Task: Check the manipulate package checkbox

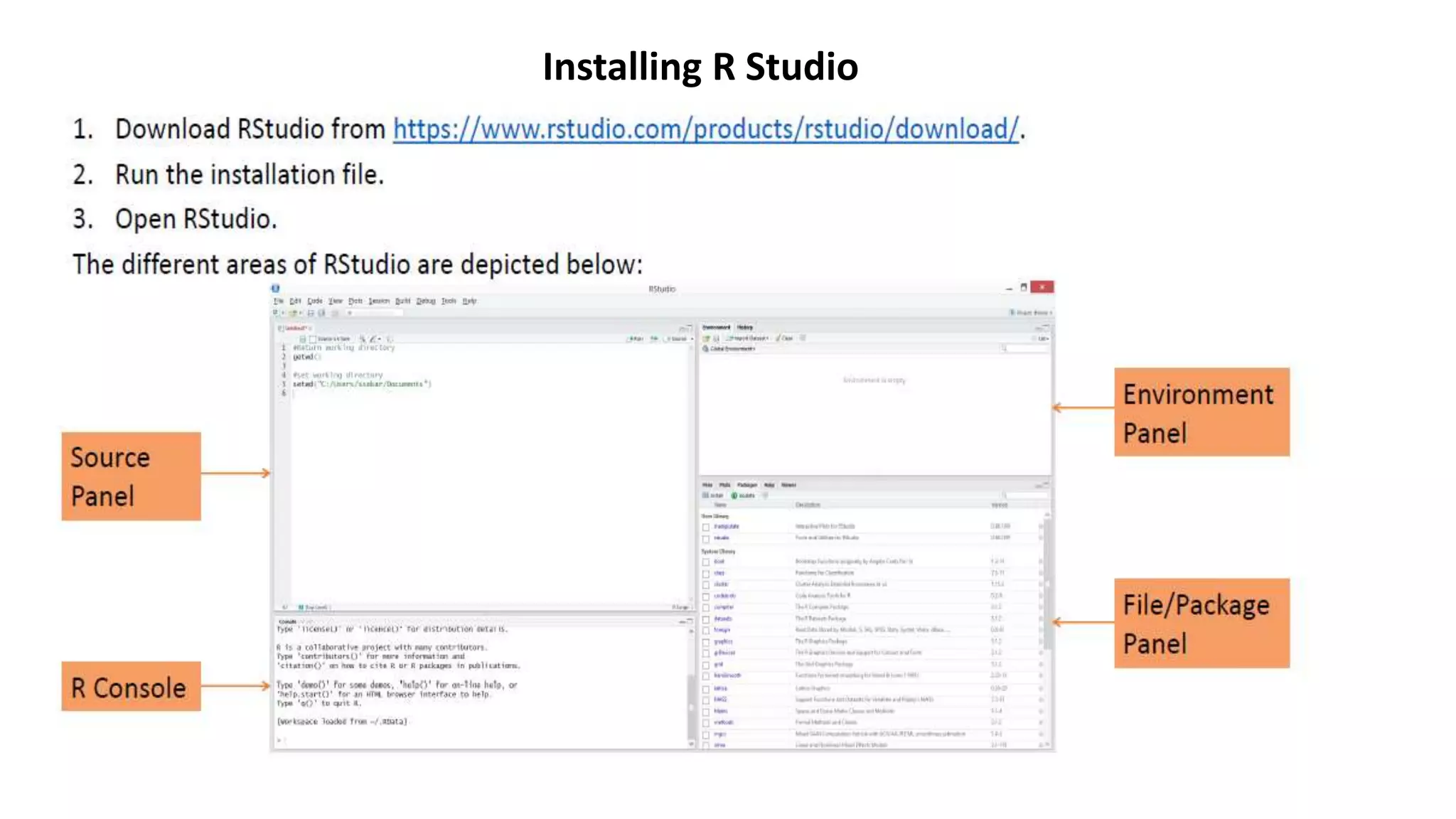Action: point(706,527)
